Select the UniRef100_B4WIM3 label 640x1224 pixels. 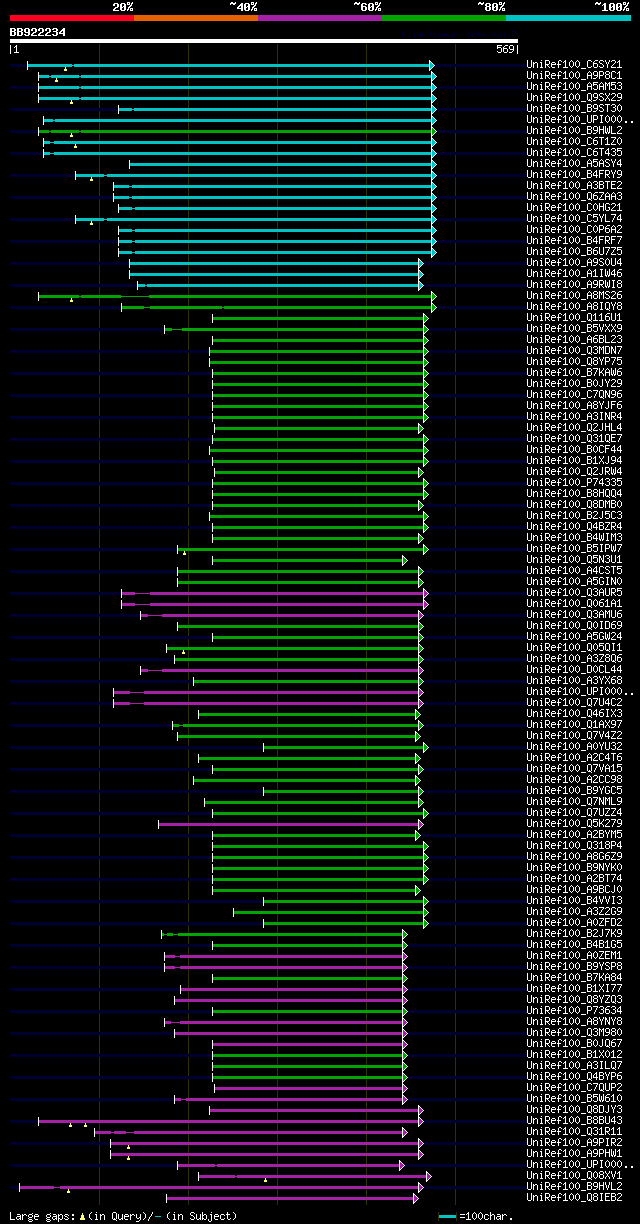[x=574, y=538]
